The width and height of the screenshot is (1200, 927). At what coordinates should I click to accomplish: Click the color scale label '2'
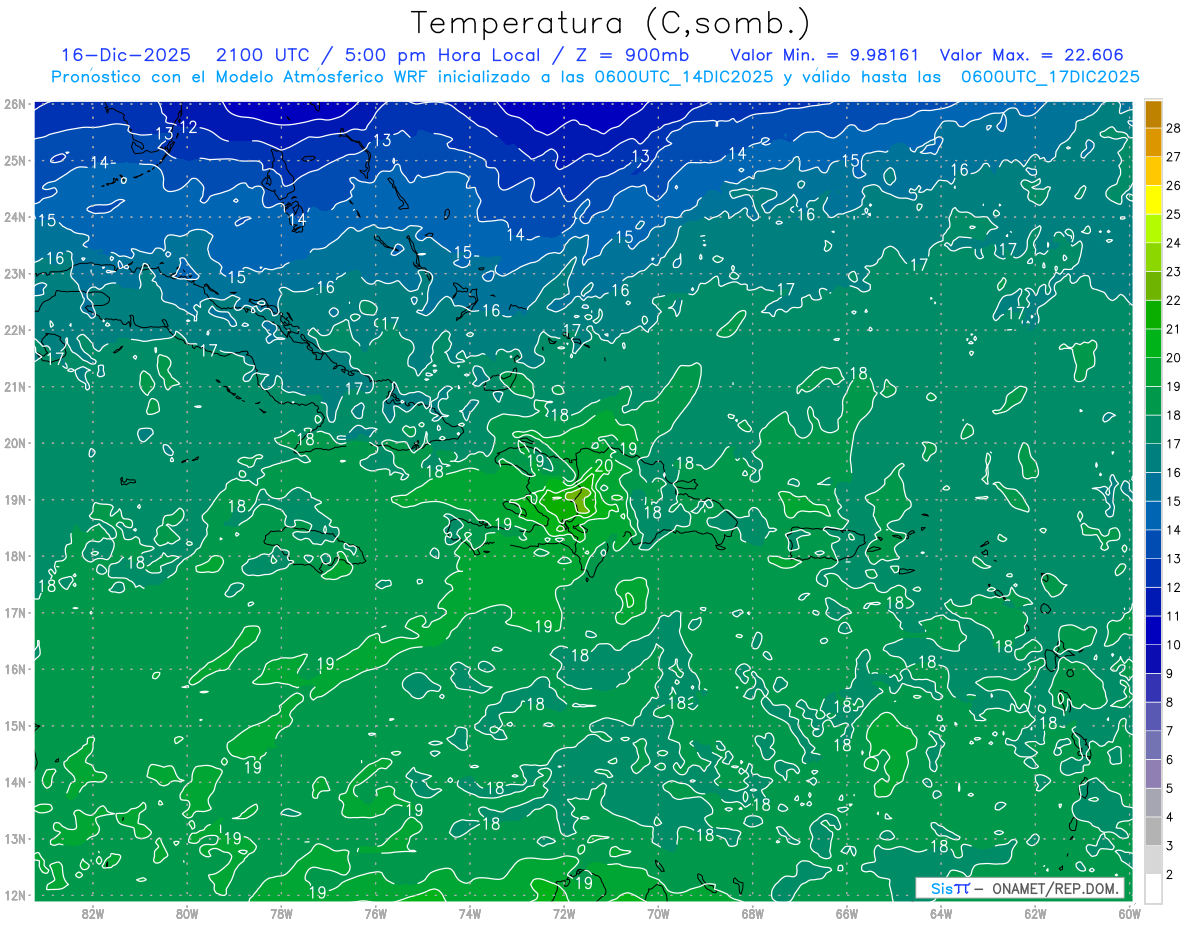(1169, 874)
